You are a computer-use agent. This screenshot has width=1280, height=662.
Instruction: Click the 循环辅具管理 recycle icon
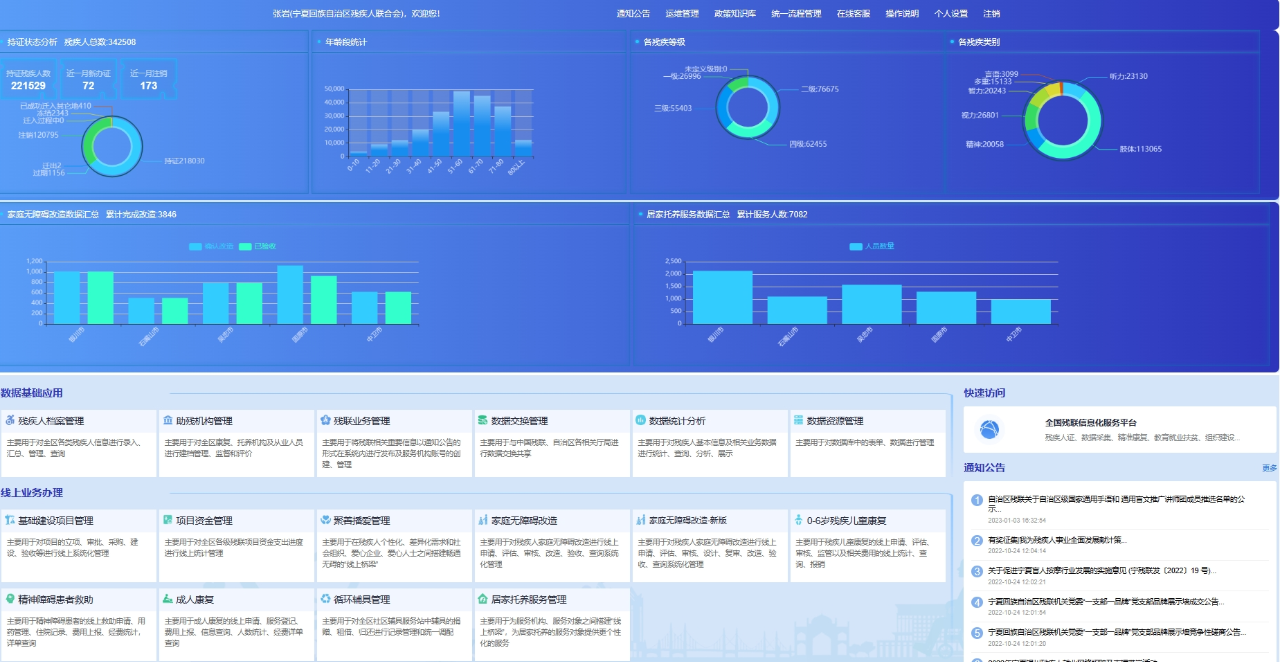tap(325, 599)
